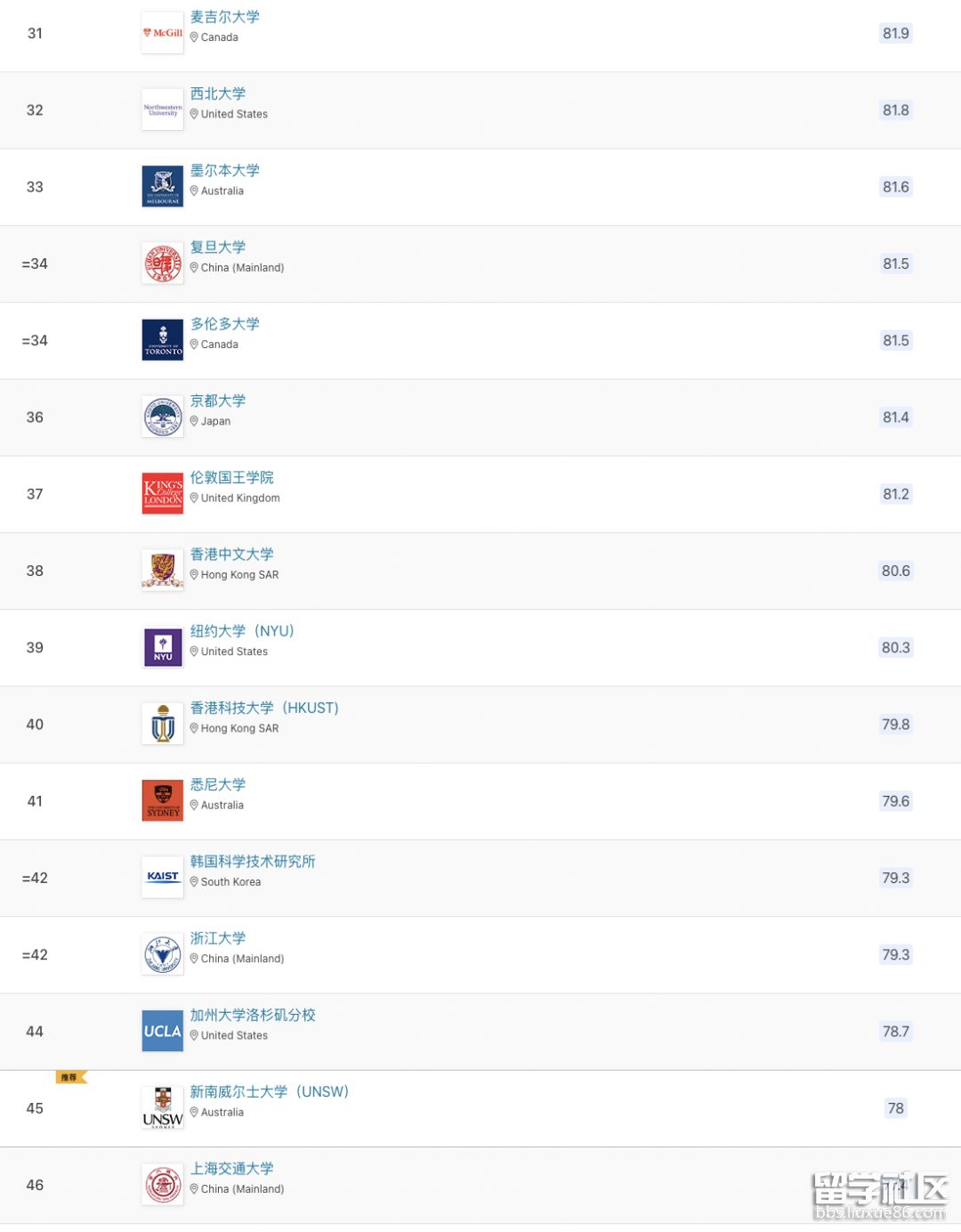Click the University of Melbourne logo
The height and width of the screenshot is (1232, 961).
click(163, 186)
